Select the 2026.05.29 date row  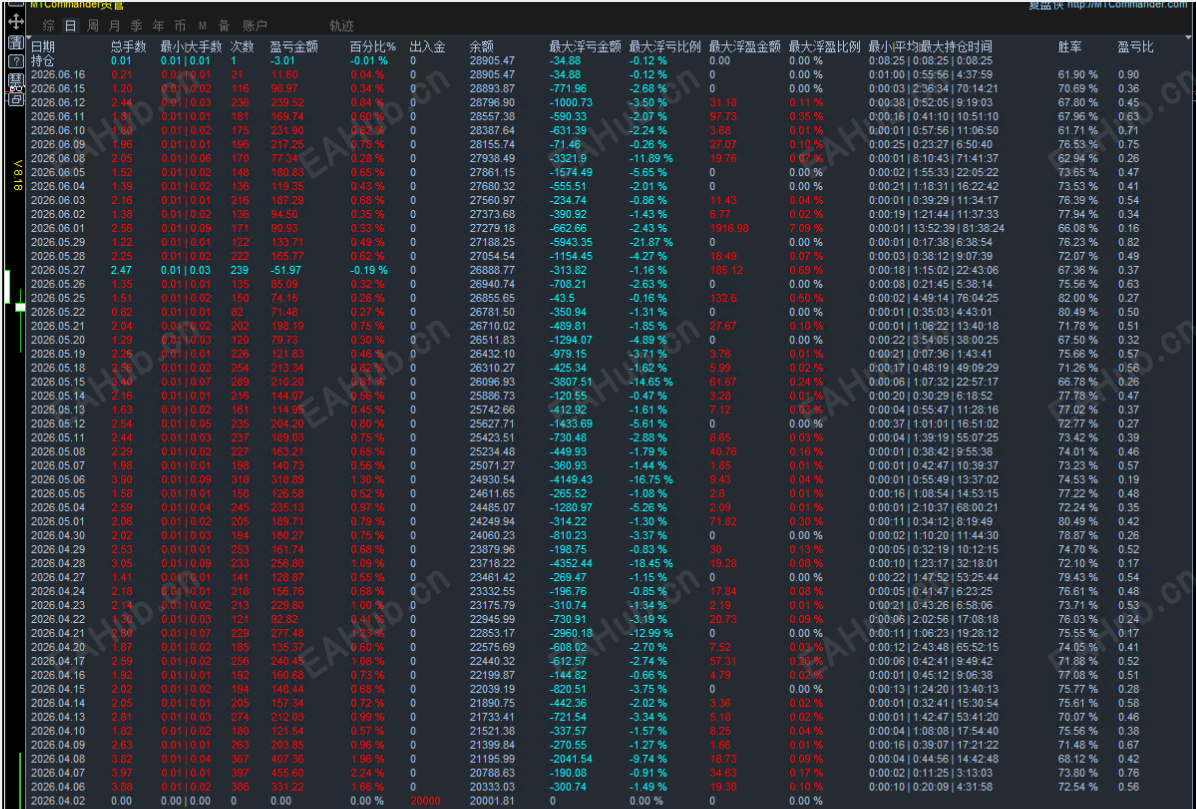point(58,242)
